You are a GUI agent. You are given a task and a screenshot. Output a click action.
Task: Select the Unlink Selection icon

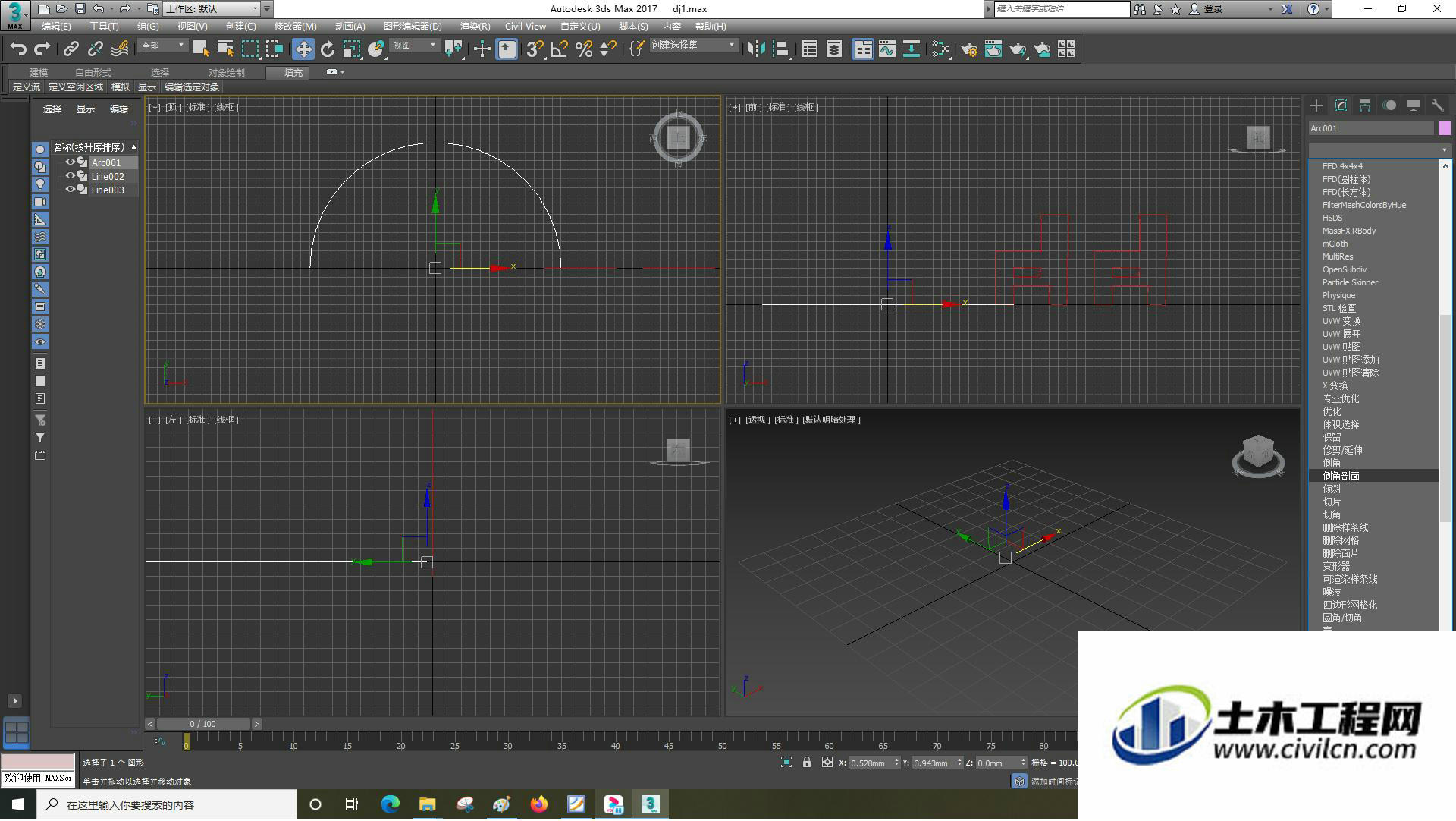click(96, 49)
